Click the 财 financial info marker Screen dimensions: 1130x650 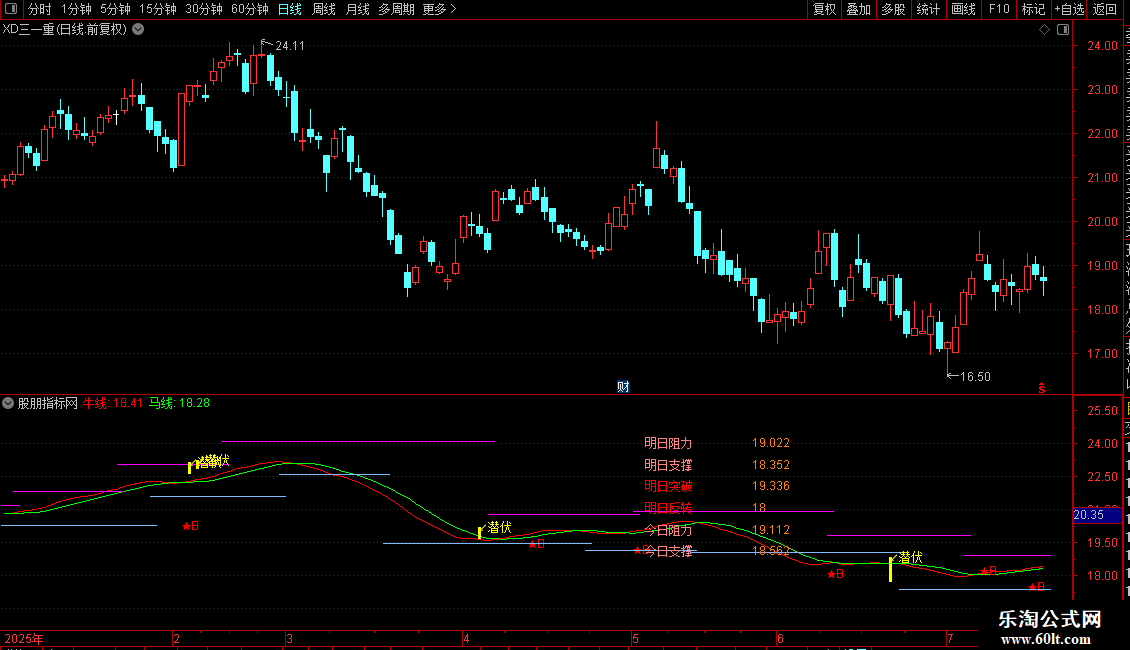[623, 387]
